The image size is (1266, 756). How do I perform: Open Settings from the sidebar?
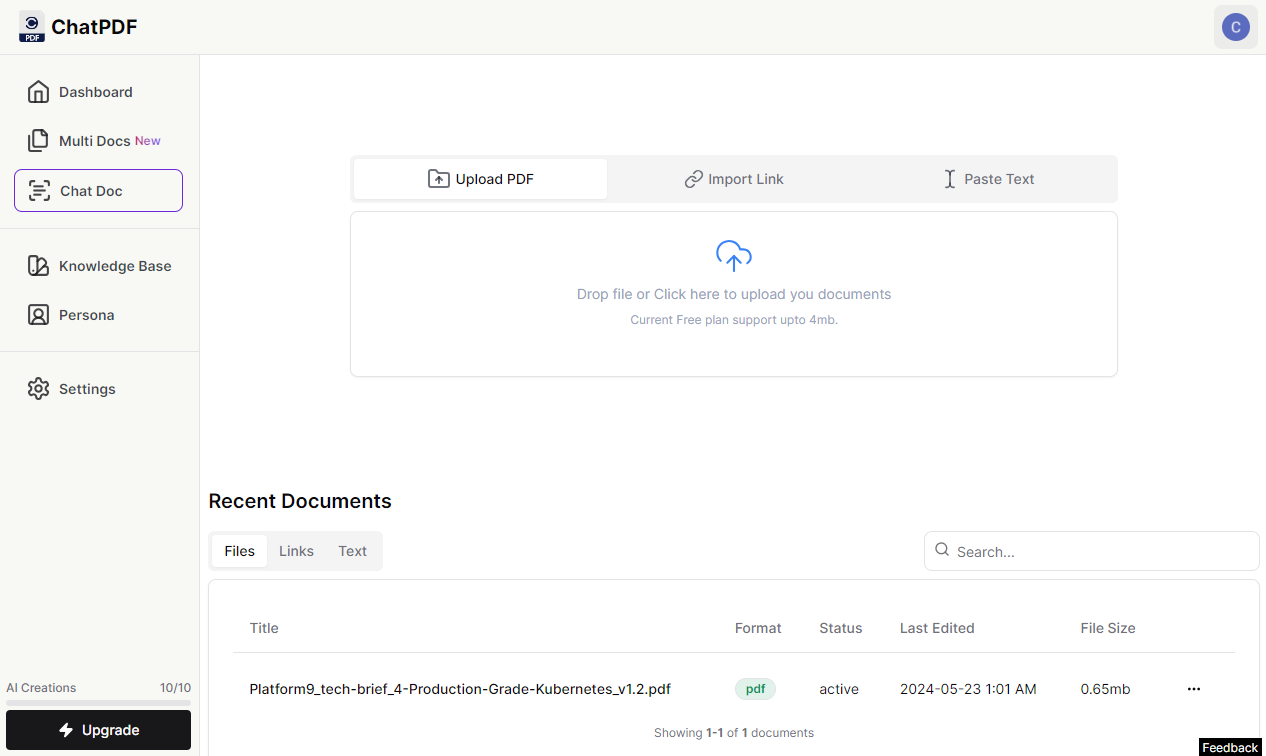(98, 389)
